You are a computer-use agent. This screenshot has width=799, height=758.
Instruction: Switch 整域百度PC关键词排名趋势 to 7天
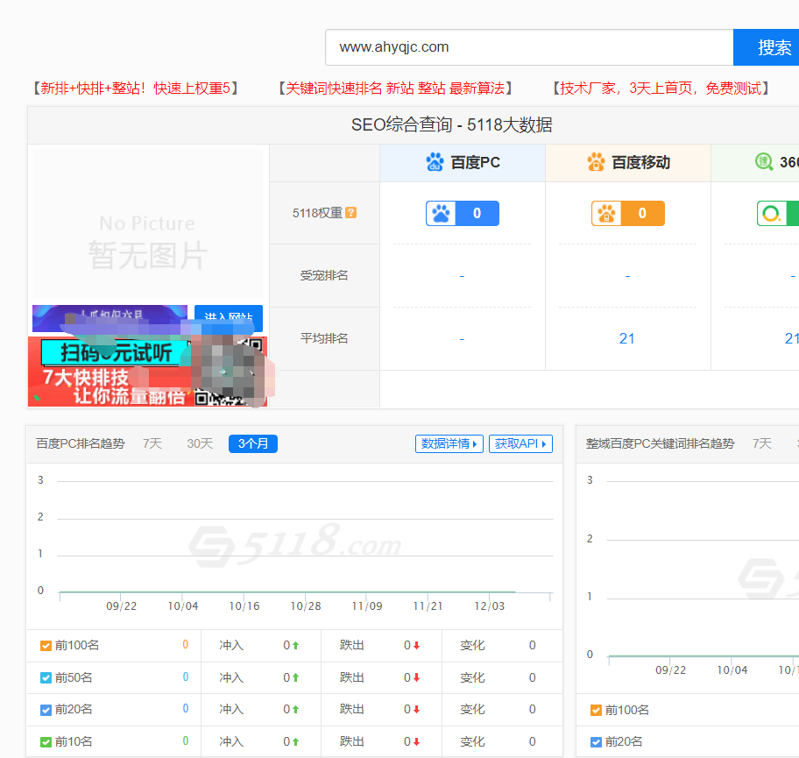[x=762, y=444]
